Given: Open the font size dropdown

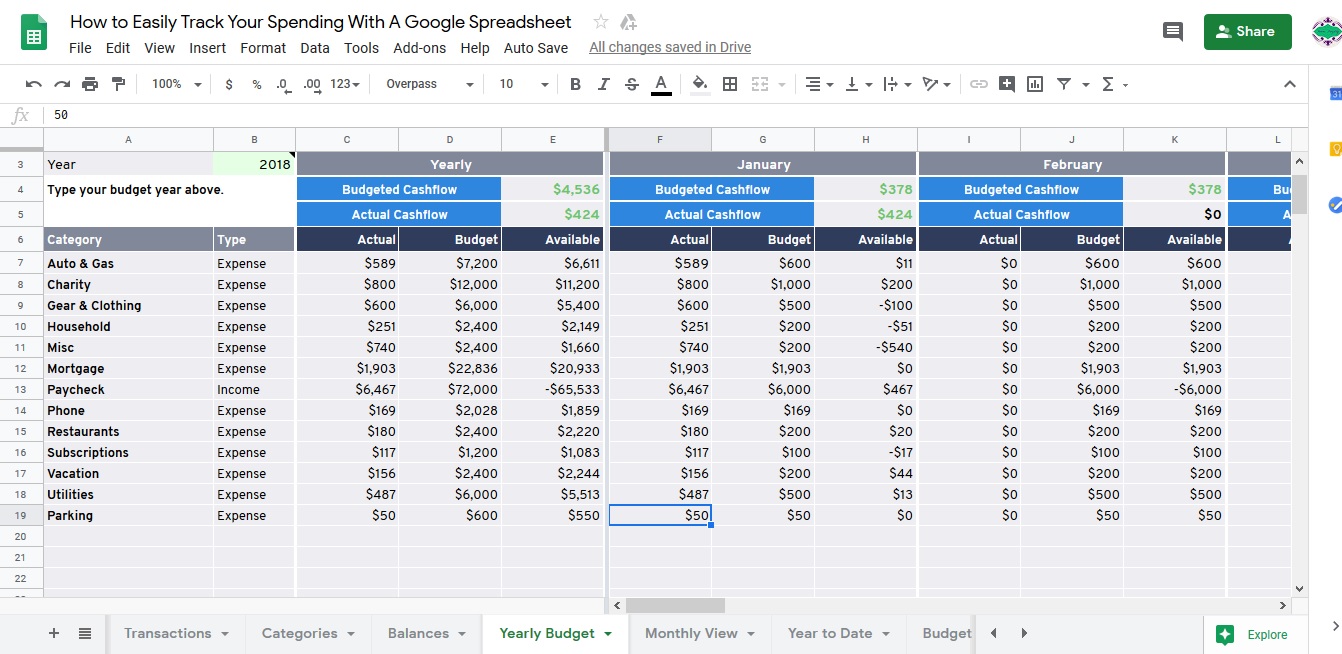Looking at the screenshot, I should 524,84.
